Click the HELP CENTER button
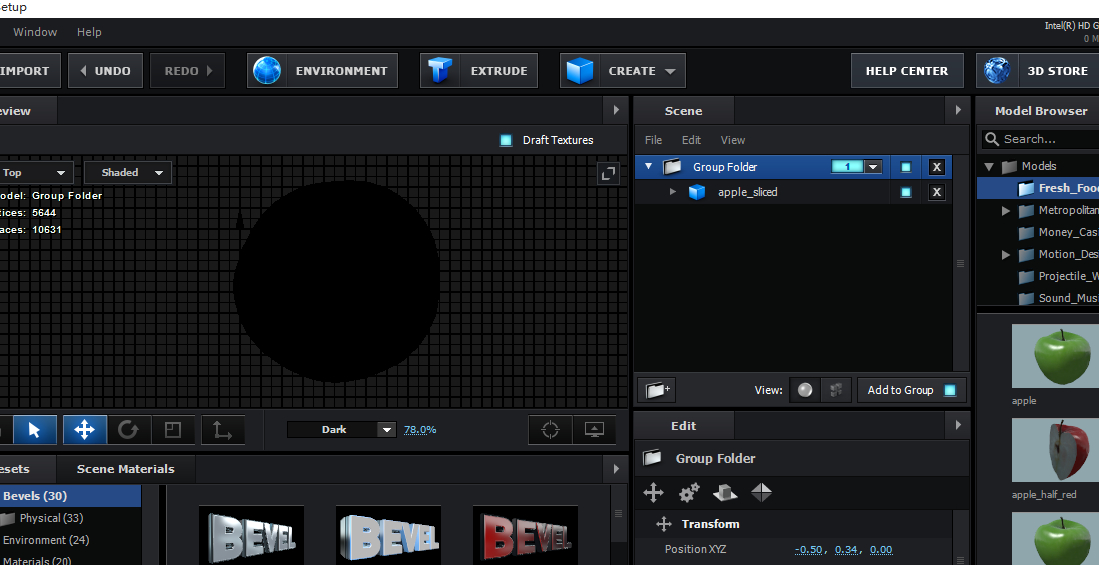Image resolution: width=1099 pixels, height=565 pixels. point(907,71)
